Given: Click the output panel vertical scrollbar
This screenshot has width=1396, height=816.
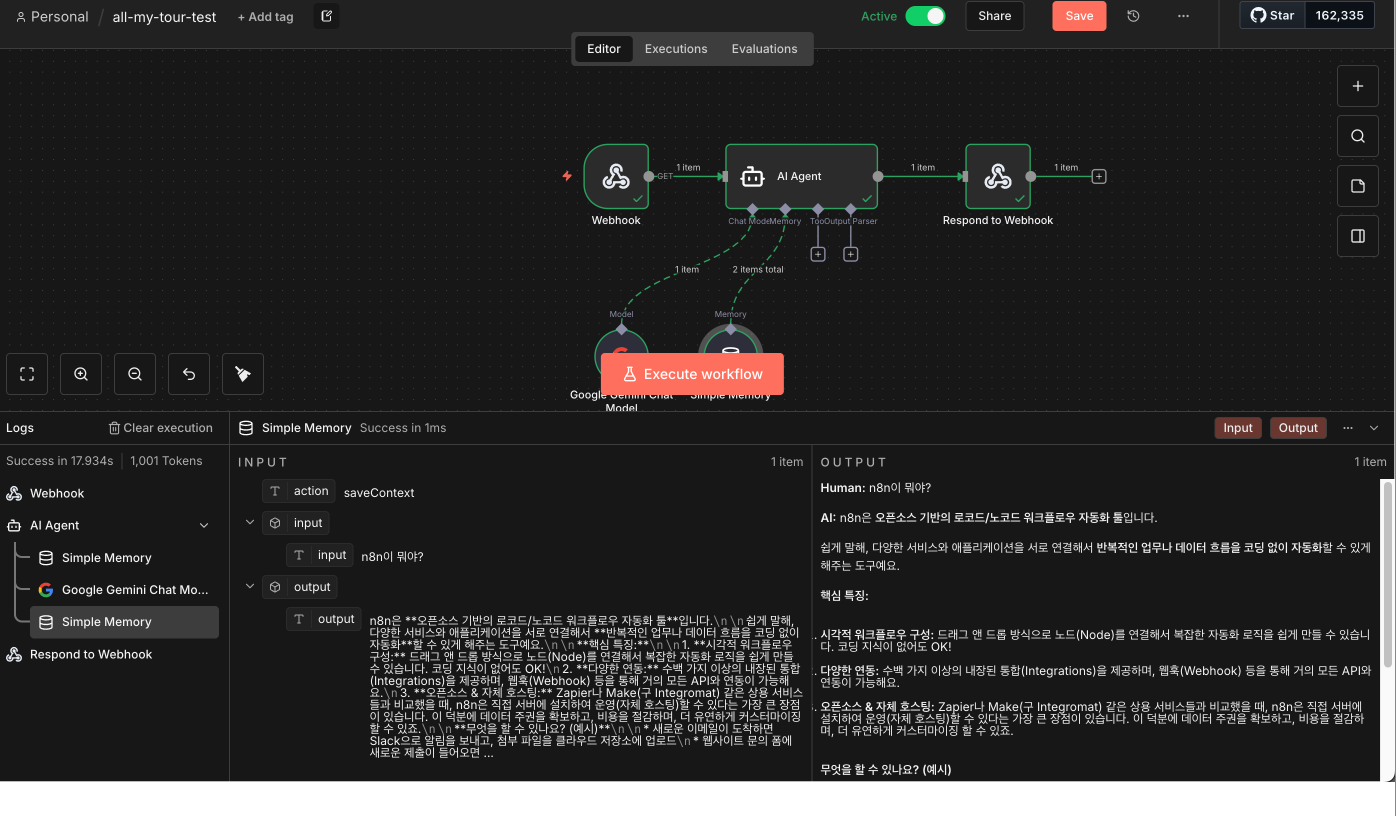Looking at the screenshot, I should click(1387, 573).
